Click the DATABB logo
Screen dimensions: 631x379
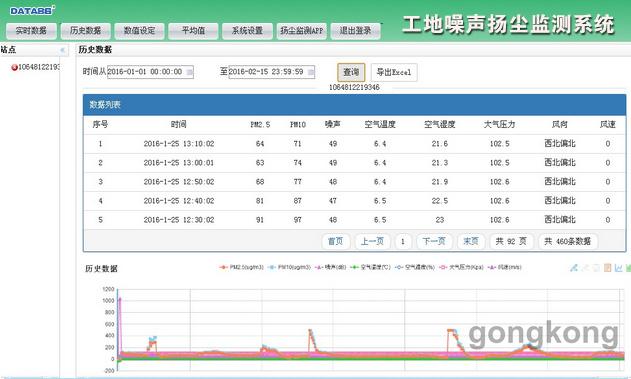[33, 11]
